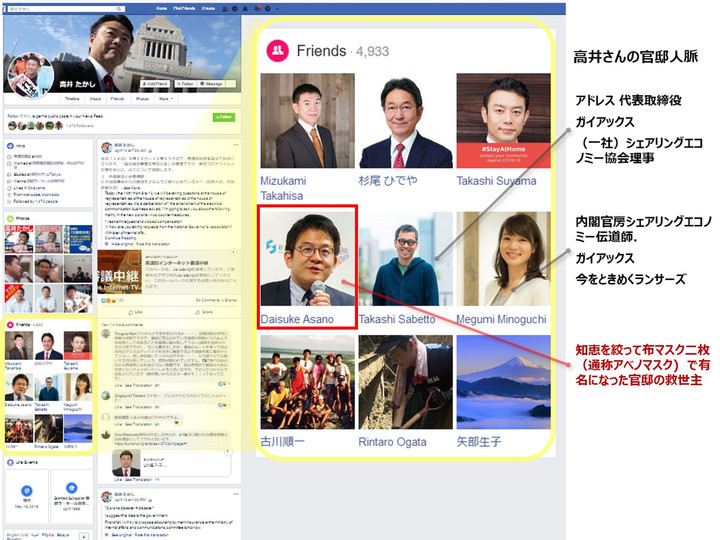This screenshot has height=540, width=720.
Task: Click the Message button on cover
Action: (211, 84)
